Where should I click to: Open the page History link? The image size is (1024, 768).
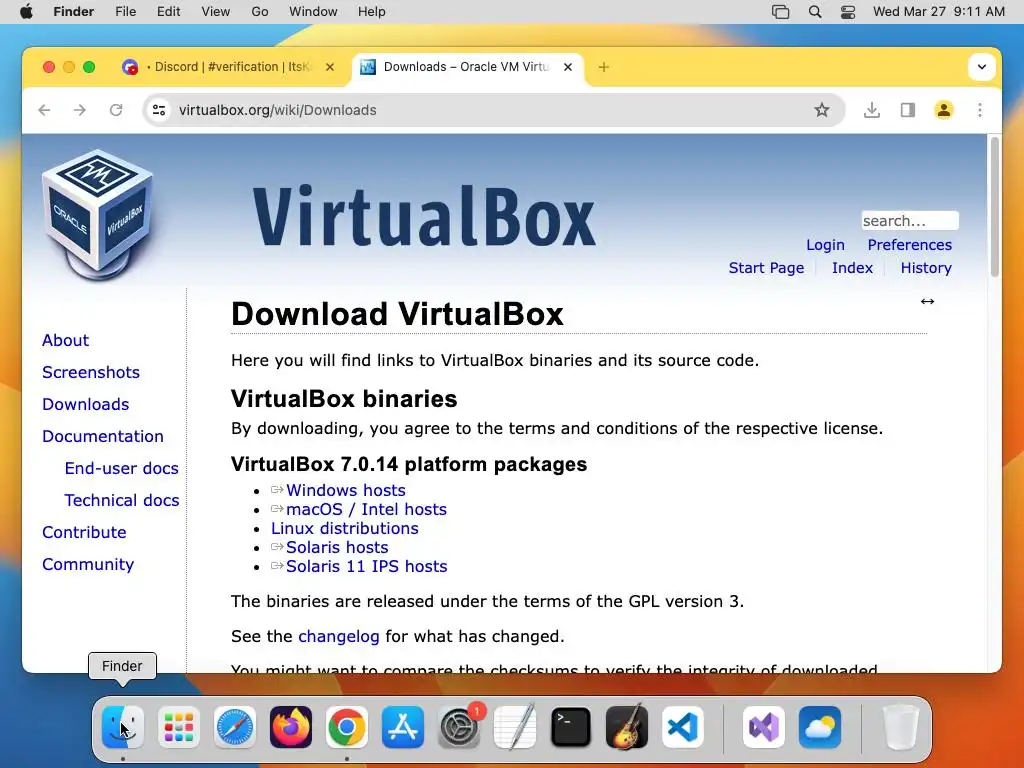tap(926, 268)
